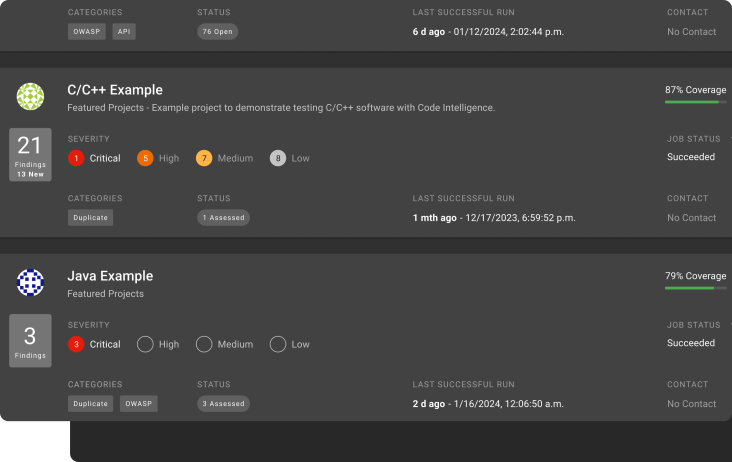Select the API category tag
Image resolution: width=732 pixels, height=462 pixels.
[x=123, y=31]
